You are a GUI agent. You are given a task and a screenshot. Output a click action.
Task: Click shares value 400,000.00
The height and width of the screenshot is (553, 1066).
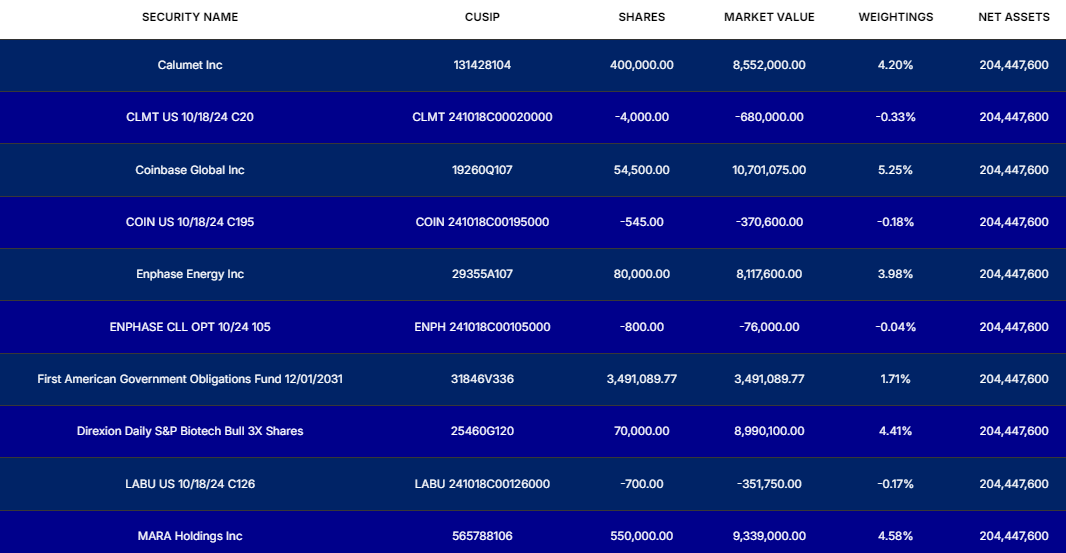[x=642, y=65]
